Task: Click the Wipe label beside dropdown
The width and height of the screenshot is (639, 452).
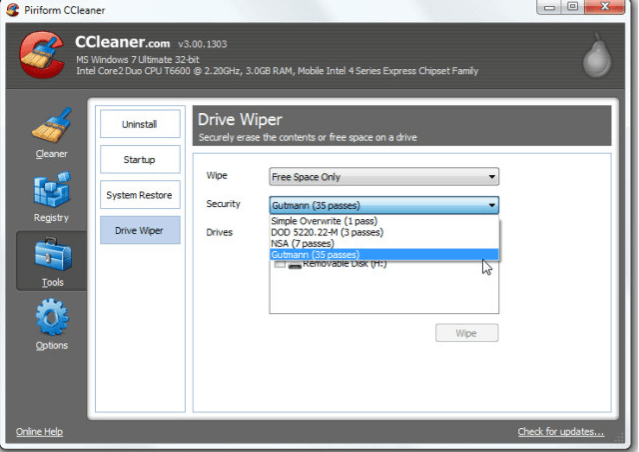Action: (x=217, y=176)
